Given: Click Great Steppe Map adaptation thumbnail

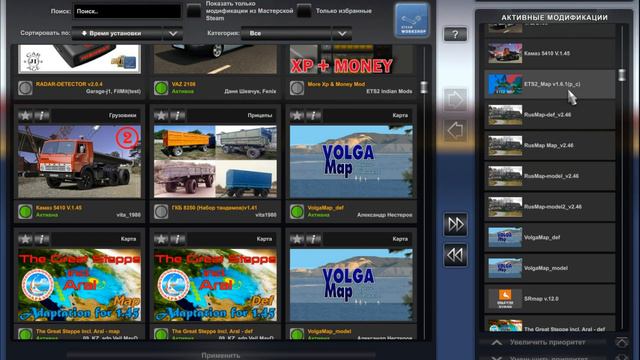Looking at the screenshot, I should 79,285.
